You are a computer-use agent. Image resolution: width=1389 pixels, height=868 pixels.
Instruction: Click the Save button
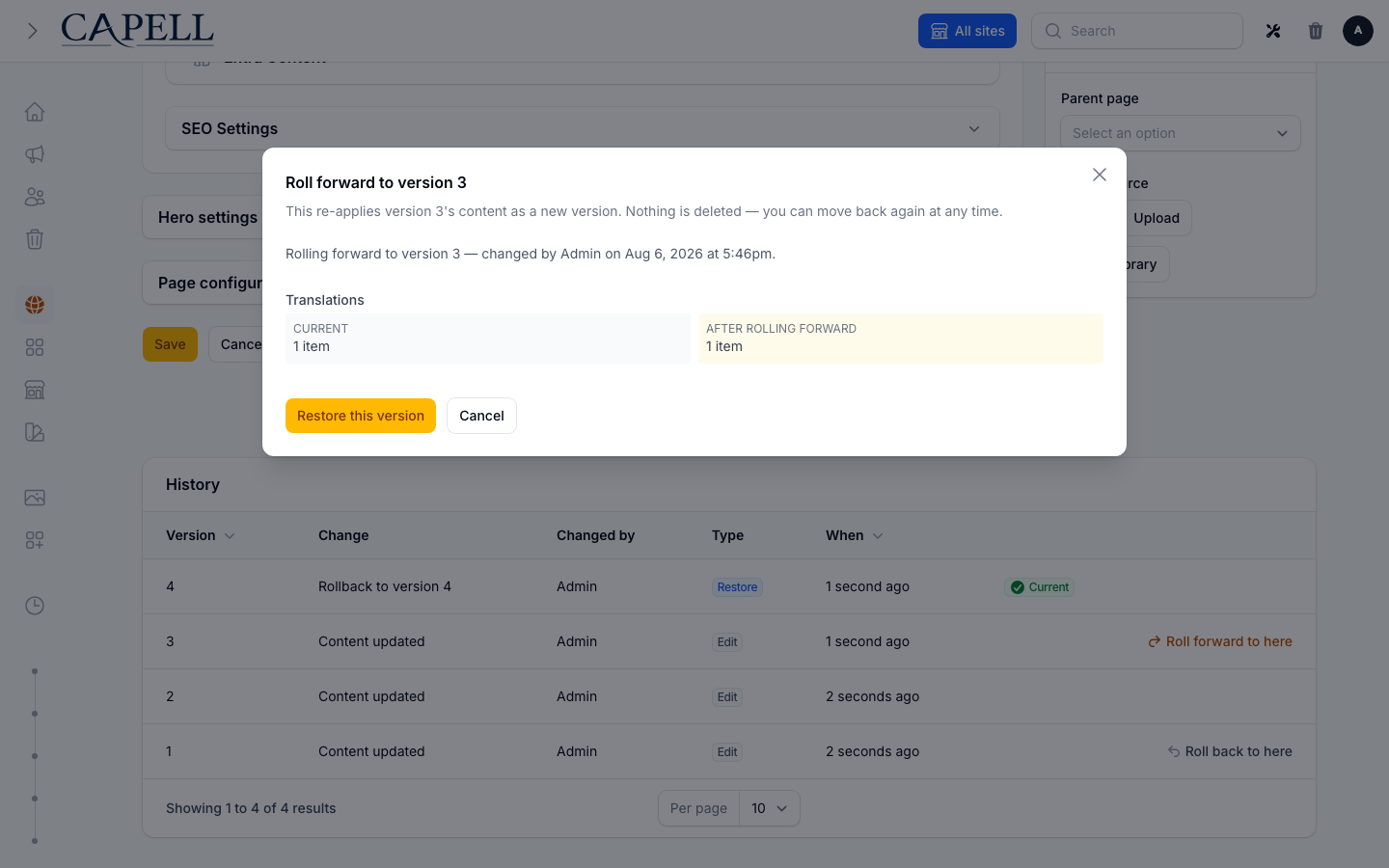(170, 344)
